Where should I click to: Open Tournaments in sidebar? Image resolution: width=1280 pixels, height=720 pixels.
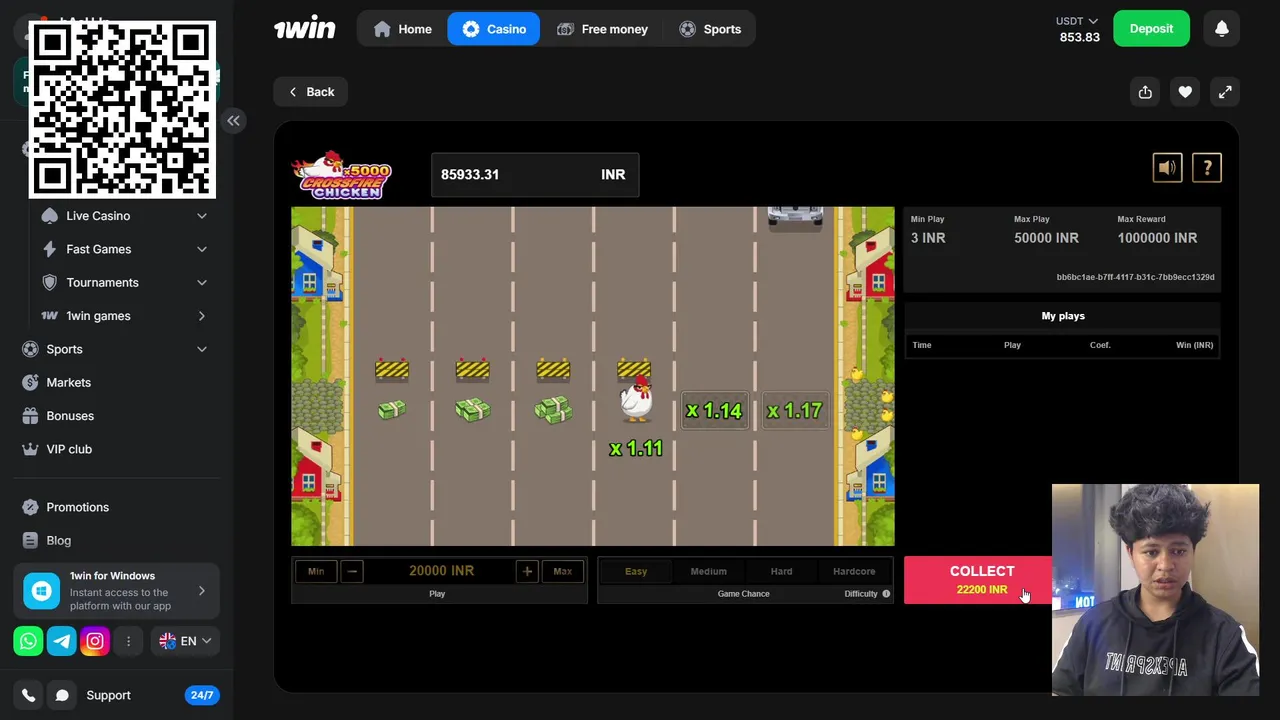102,283
